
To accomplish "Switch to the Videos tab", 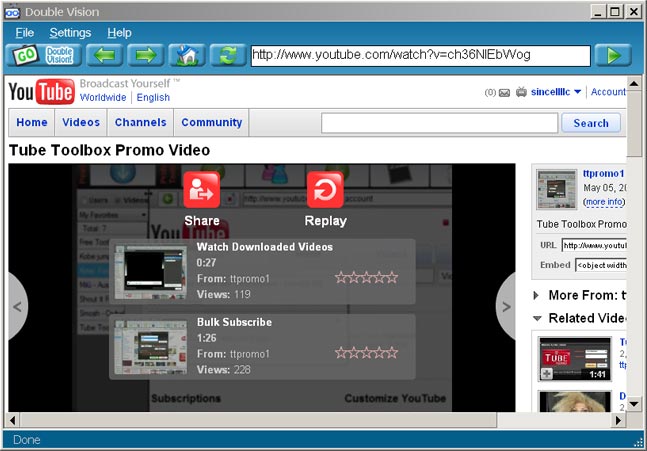I will 81,123.
